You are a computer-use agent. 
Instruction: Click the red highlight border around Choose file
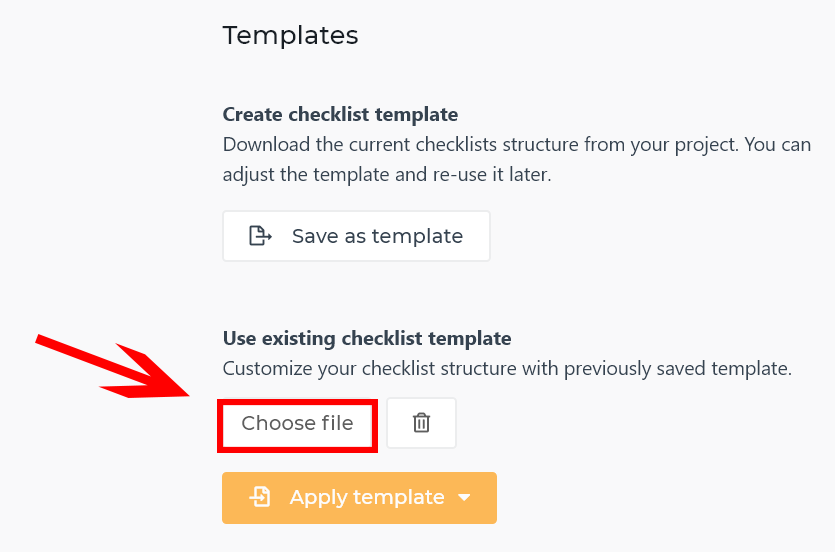tap(297, 402)
